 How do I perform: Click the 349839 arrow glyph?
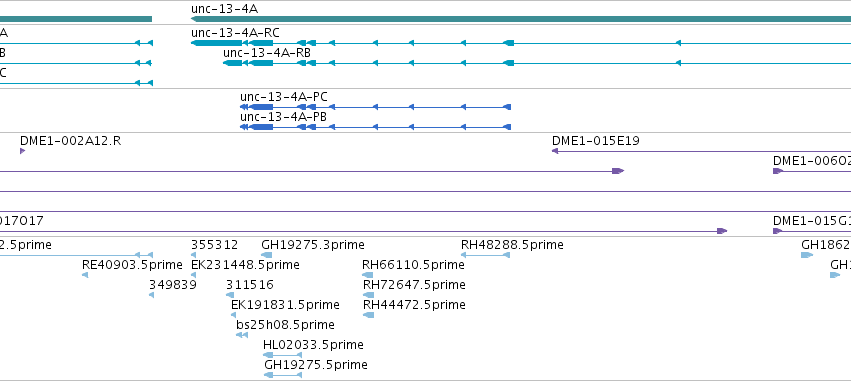click(151, 295)
